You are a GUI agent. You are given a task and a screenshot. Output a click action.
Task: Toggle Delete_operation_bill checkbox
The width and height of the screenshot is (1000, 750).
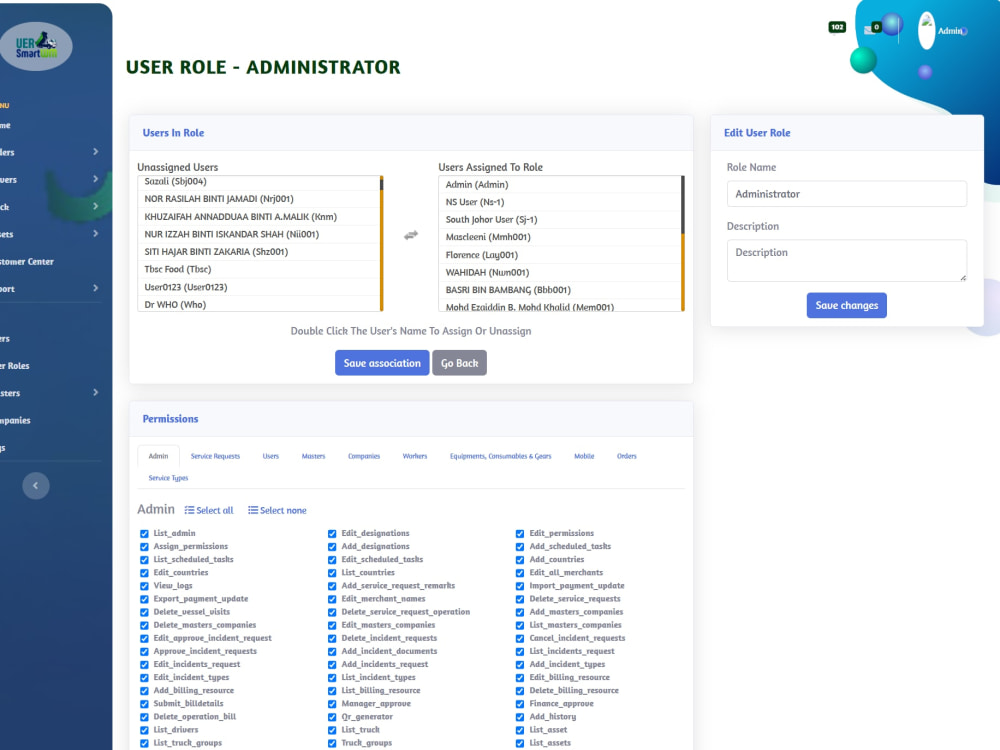(144, 717)
